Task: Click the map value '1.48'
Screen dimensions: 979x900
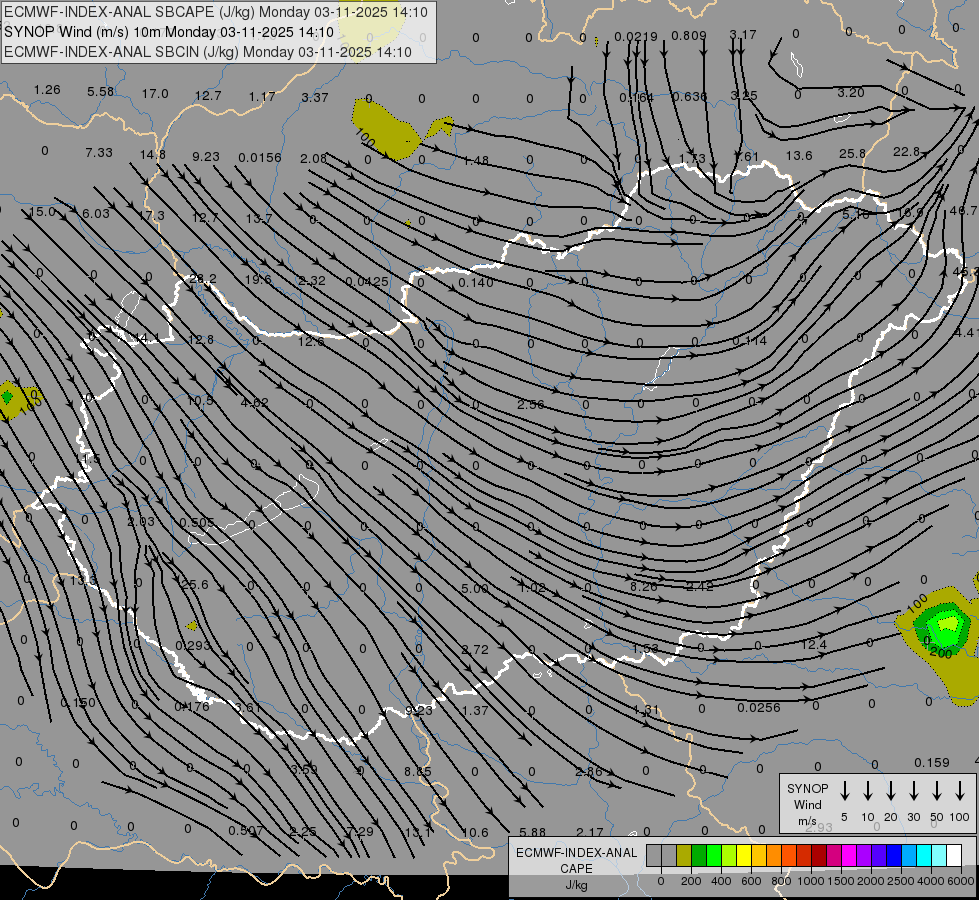Action: (x=476, y=161)
